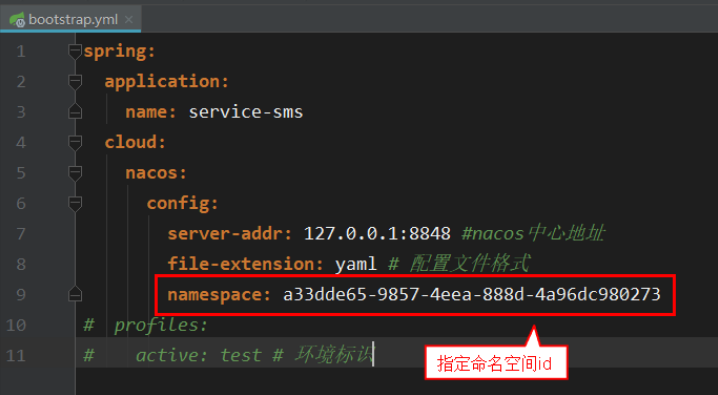Collapse the cloud: block fold marker
The width and height of the screenshot is (718, 395).
tap(75, 142)
